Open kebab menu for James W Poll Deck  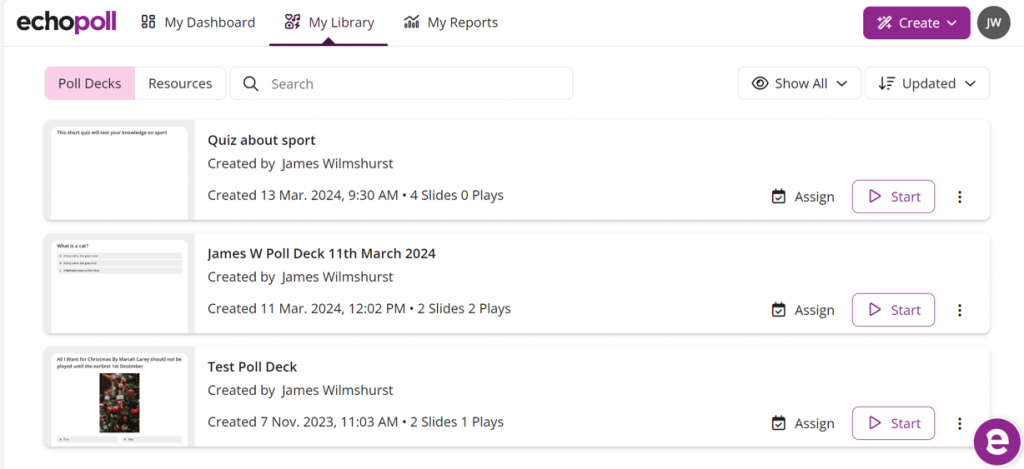(959, 310)
